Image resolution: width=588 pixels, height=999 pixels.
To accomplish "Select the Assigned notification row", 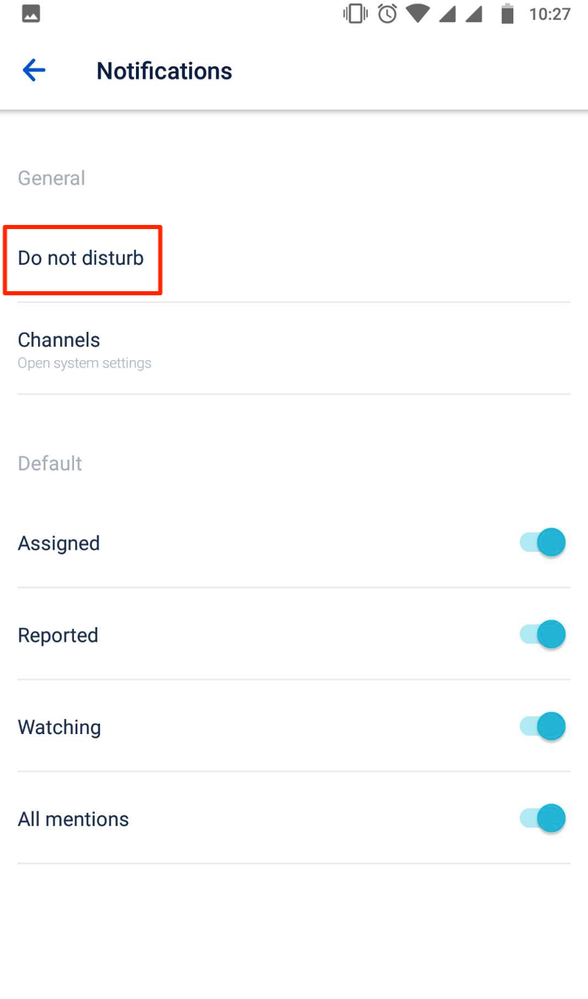I will pyautogui.click(x=59, y=543).
